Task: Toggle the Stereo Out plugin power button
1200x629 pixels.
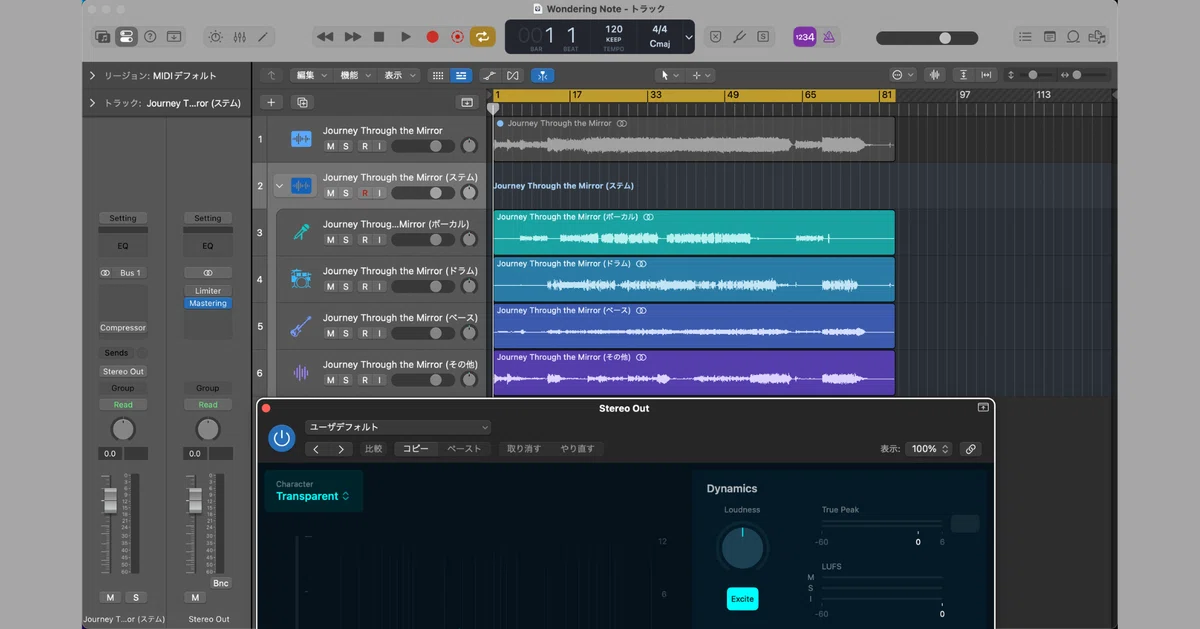Action: 282,438
